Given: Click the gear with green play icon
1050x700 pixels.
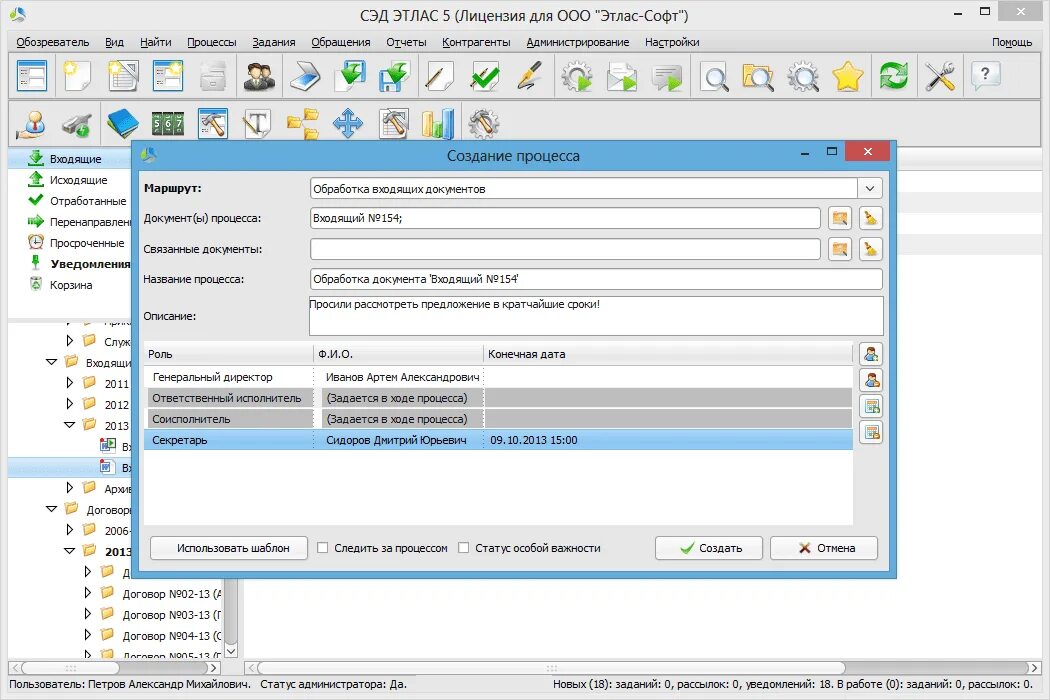Looking at the screenshot, I should (x=577, y=76).
